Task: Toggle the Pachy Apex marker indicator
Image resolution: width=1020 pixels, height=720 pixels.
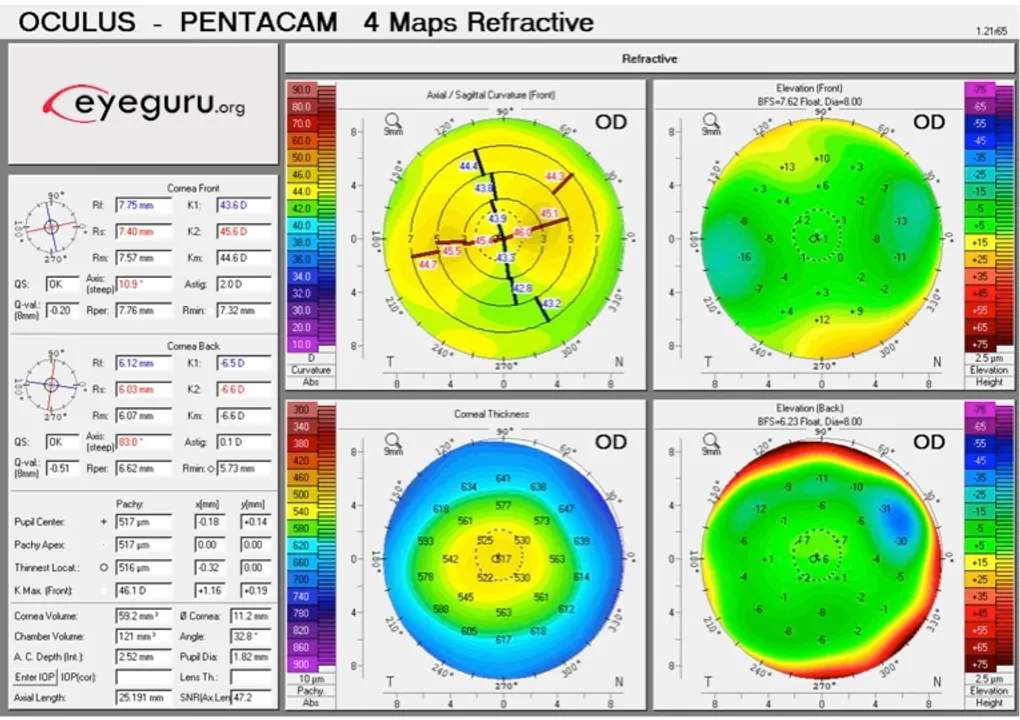Action: pos(103,543)
